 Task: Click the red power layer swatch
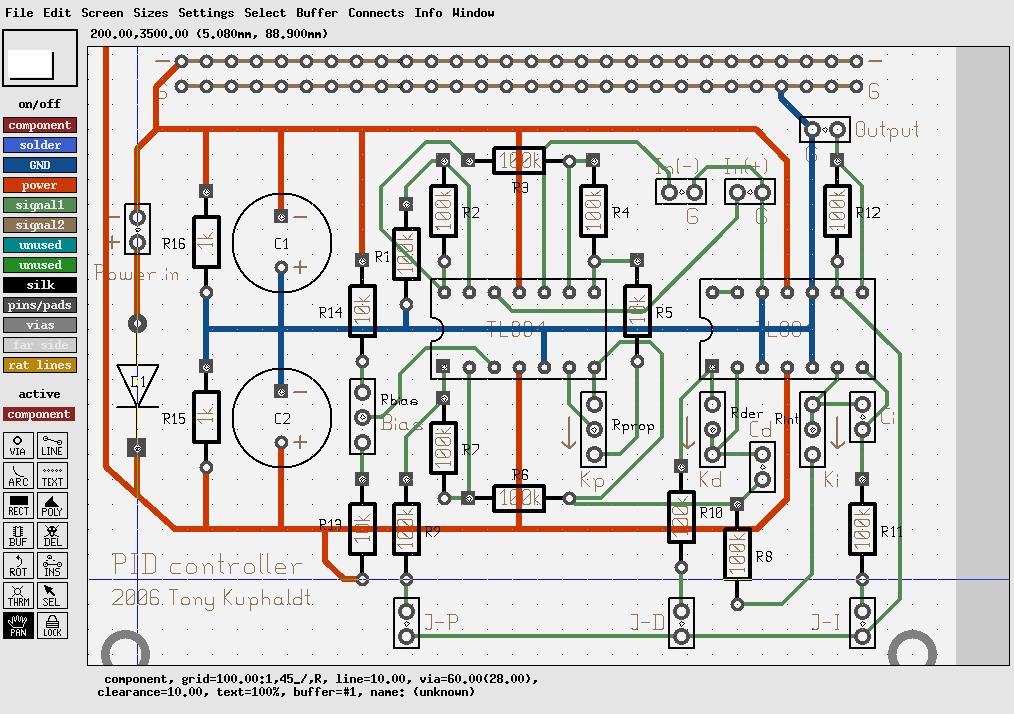(x=39, y=185)
